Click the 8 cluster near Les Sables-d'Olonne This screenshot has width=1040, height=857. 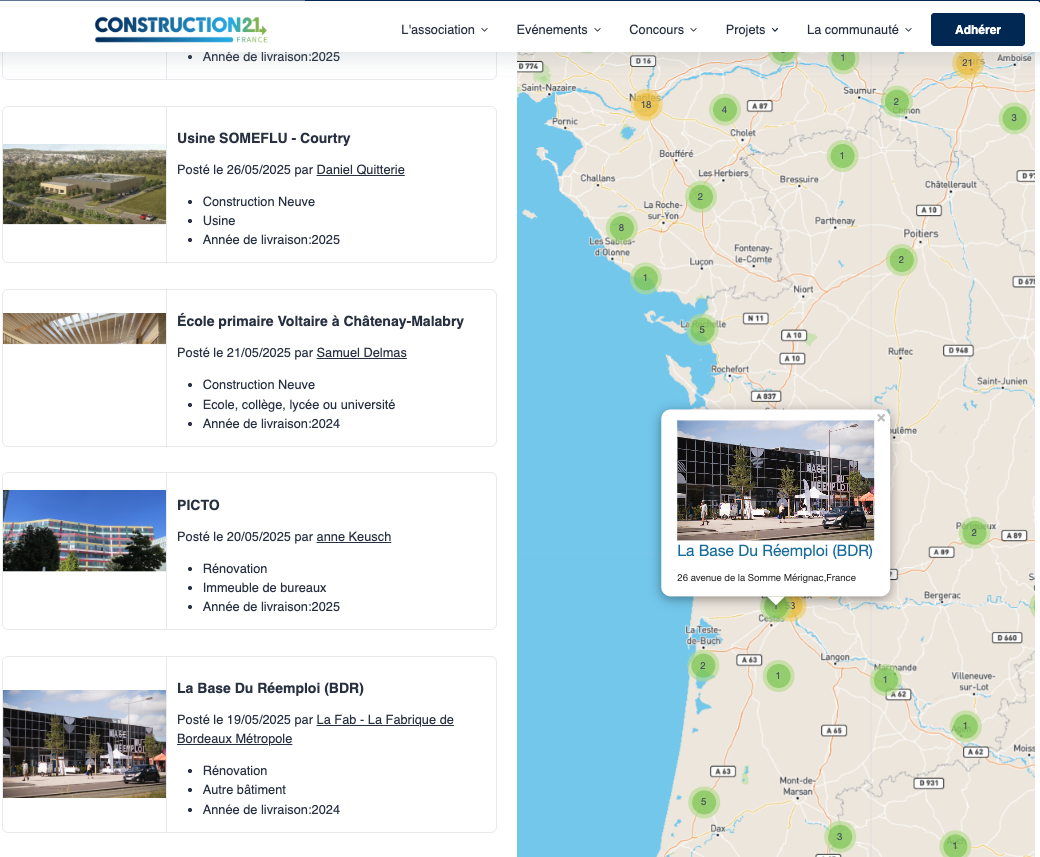[621, 228]
